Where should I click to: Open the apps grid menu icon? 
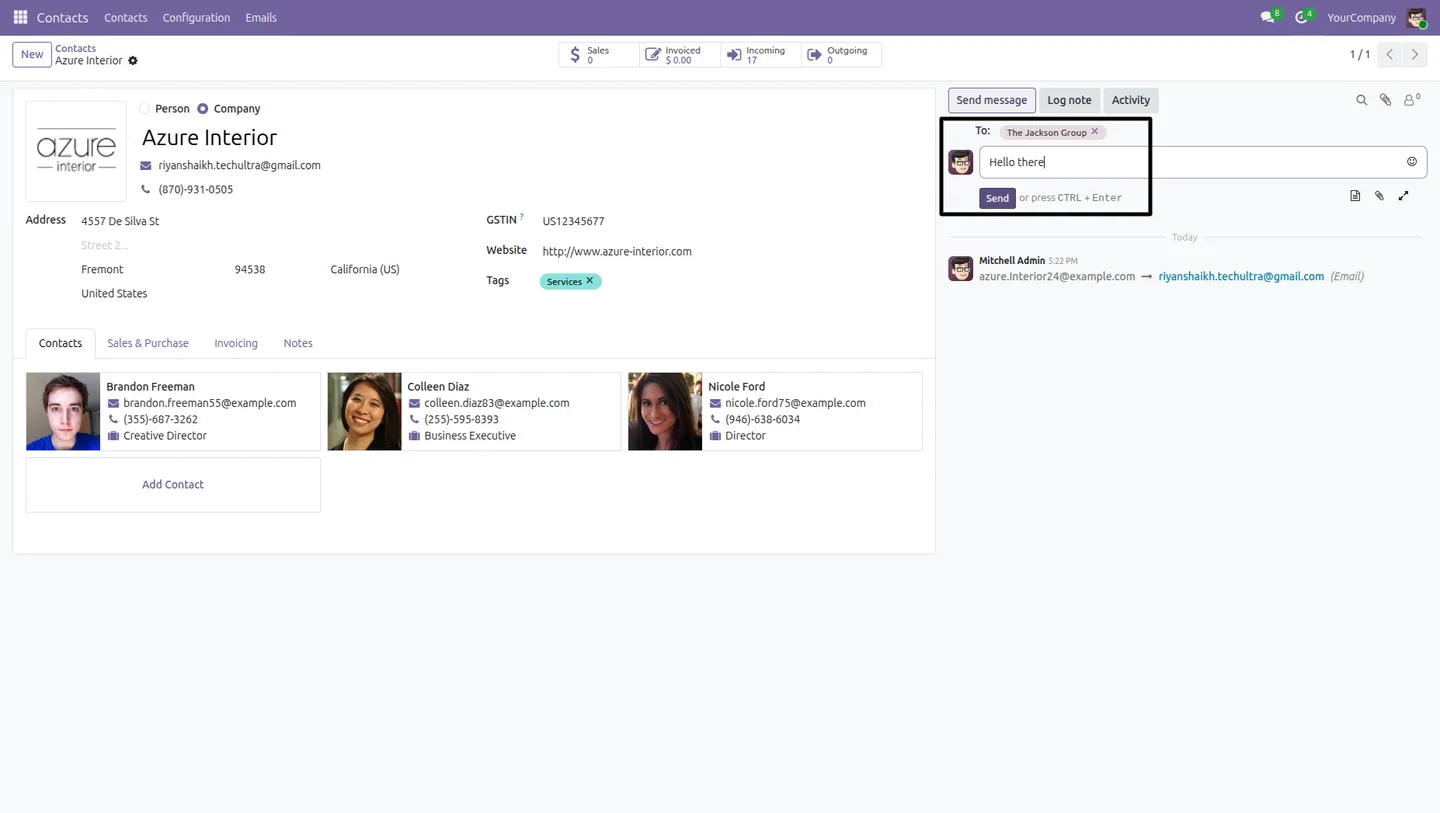[20, 17]
